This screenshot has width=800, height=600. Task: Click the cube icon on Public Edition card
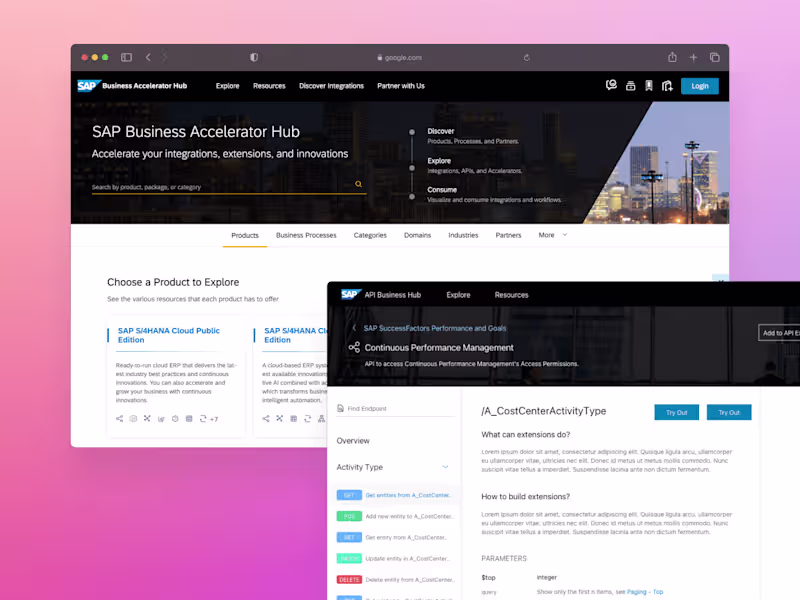(133, 418)
